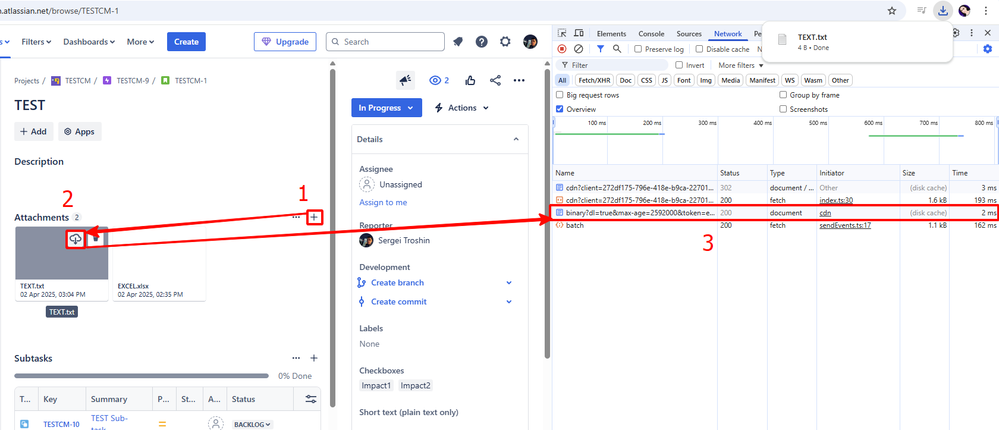Open the TESTCM-10 subtask key link

click(x=61, y=424)
